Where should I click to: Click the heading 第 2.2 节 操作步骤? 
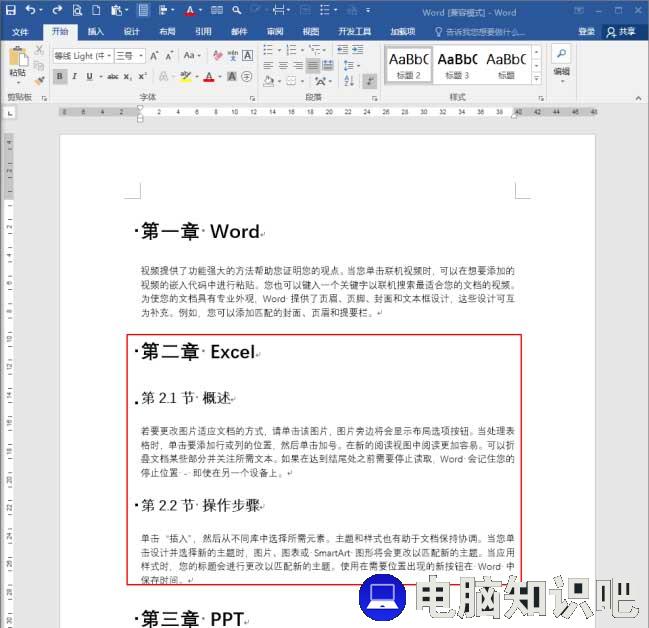pos(200,505)
